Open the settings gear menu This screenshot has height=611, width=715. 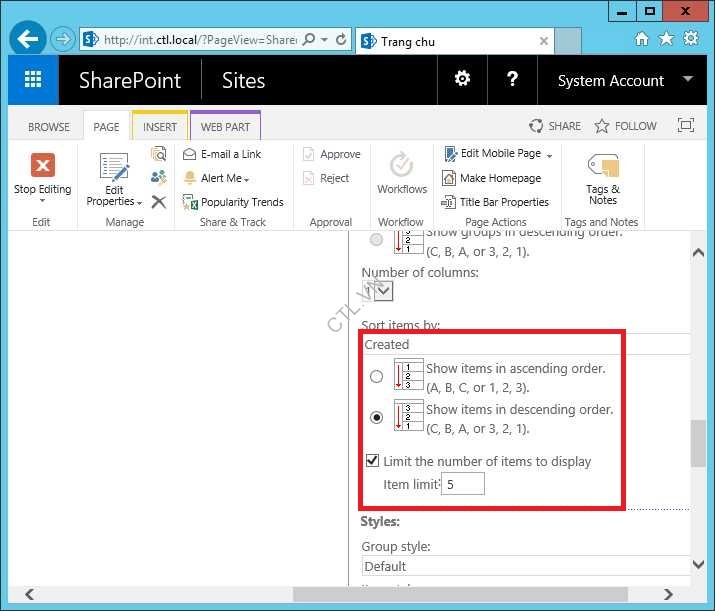click(x=462, y=80)
